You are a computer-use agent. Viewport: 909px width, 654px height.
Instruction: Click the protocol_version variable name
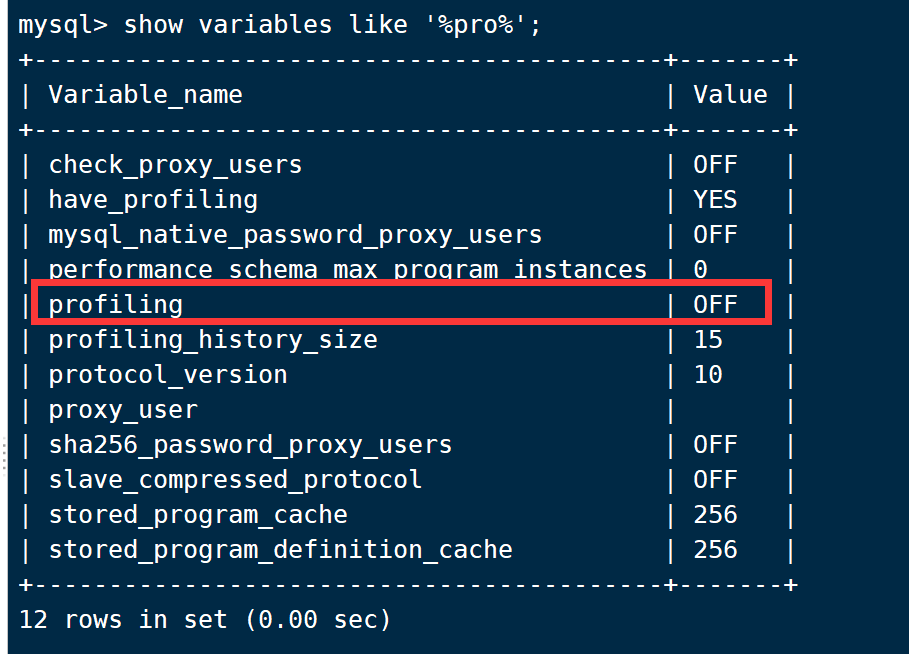point(168,375)
